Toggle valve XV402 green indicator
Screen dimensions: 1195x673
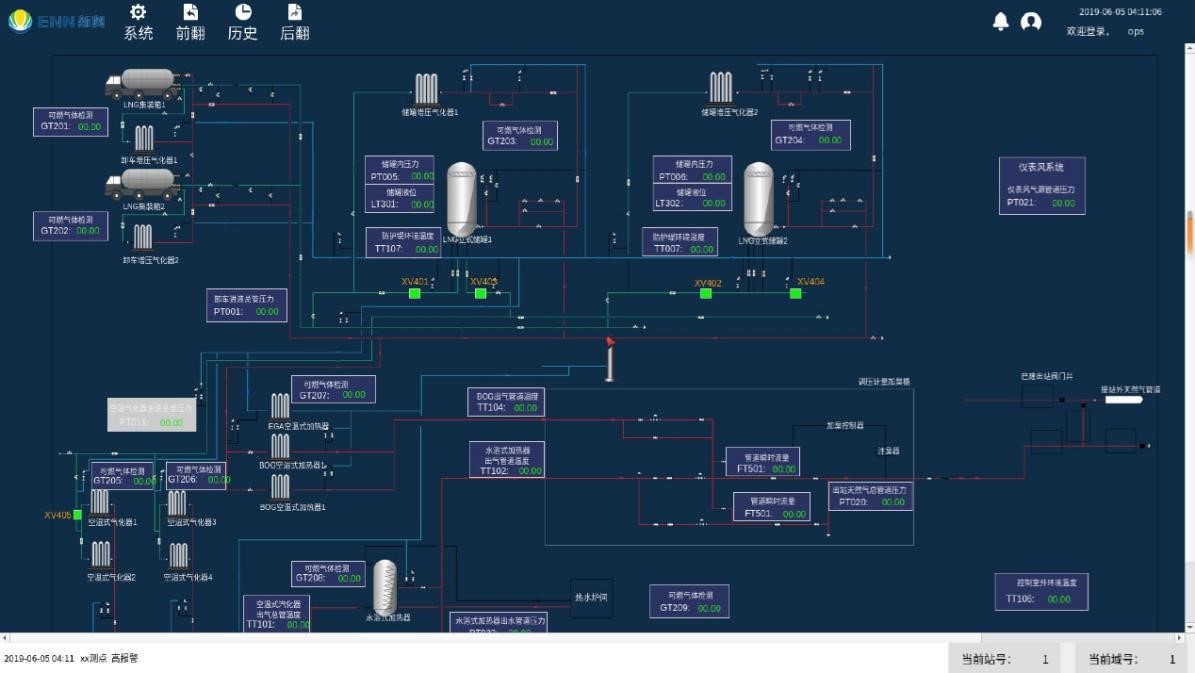coord(706,293)
